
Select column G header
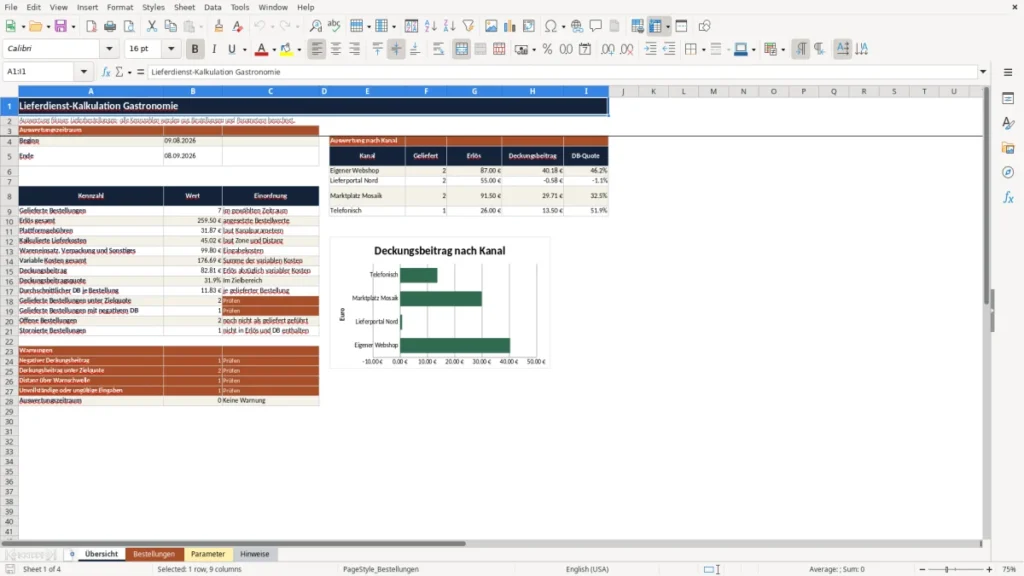point(474,91)
